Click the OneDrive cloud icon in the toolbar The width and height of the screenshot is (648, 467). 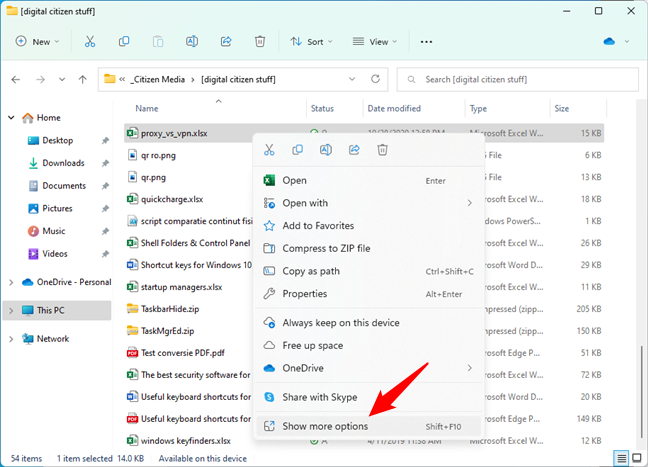(x=608, y=42)
